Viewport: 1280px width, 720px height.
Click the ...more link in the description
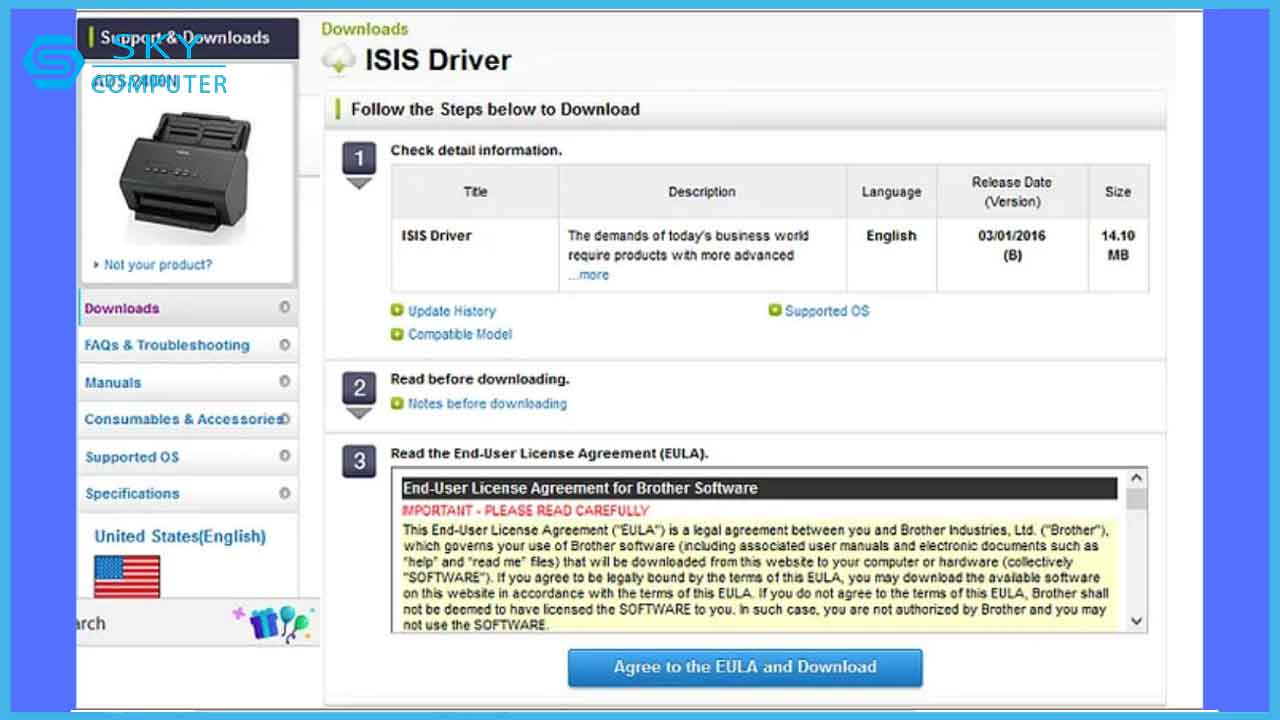[x=588, y=275]
